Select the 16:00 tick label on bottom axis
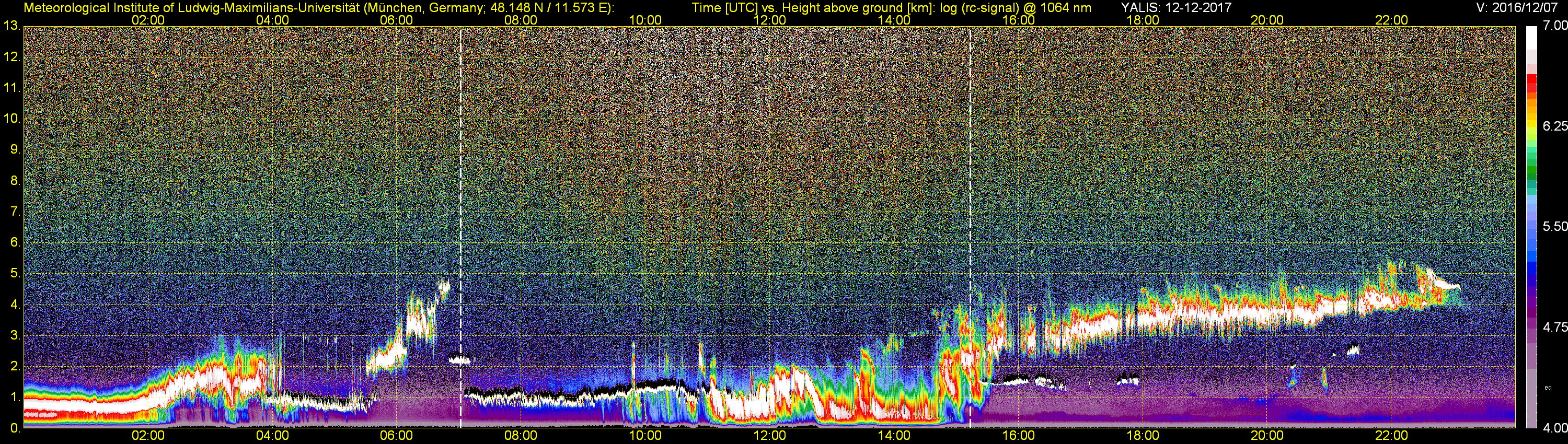 (1018, 436)
